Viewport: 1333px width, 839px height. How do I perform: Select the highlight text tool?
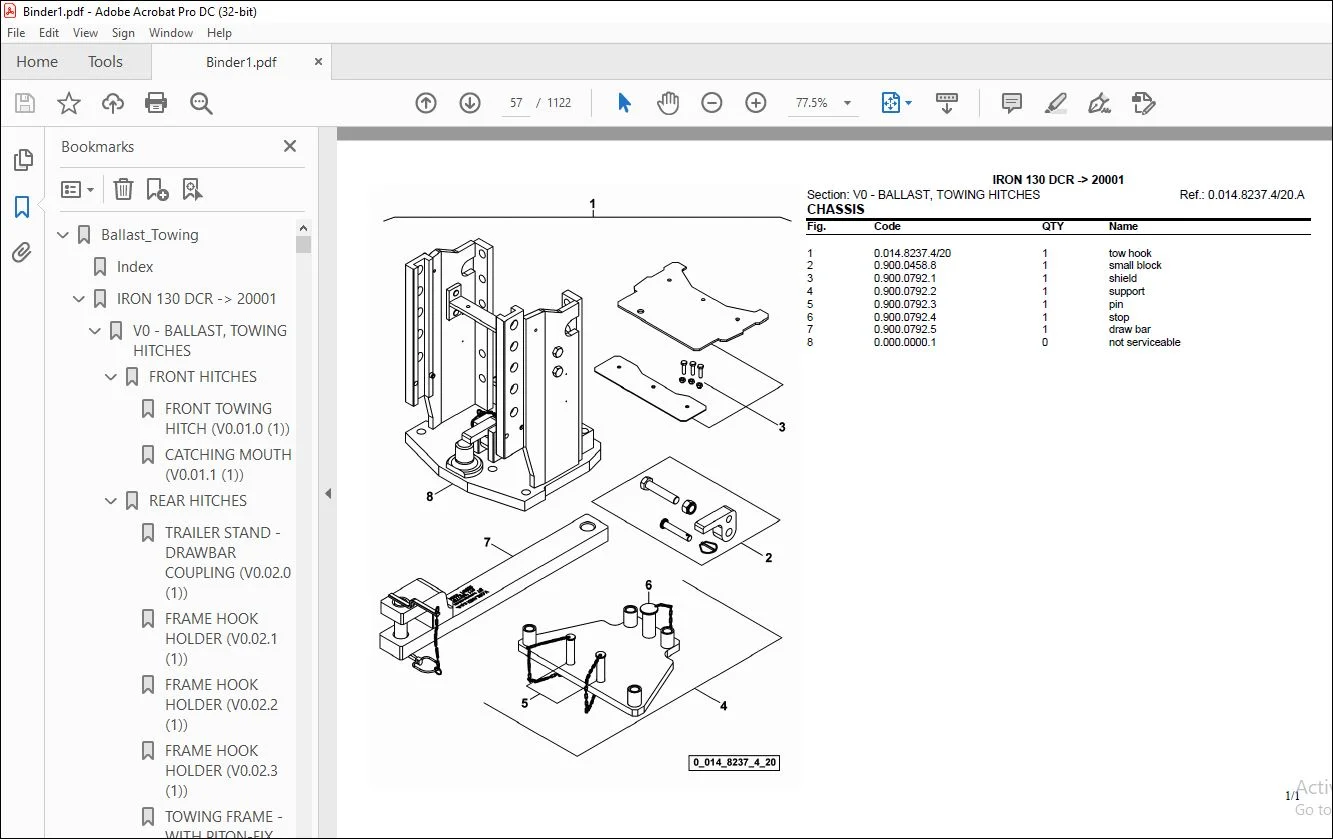[1056, 103]
